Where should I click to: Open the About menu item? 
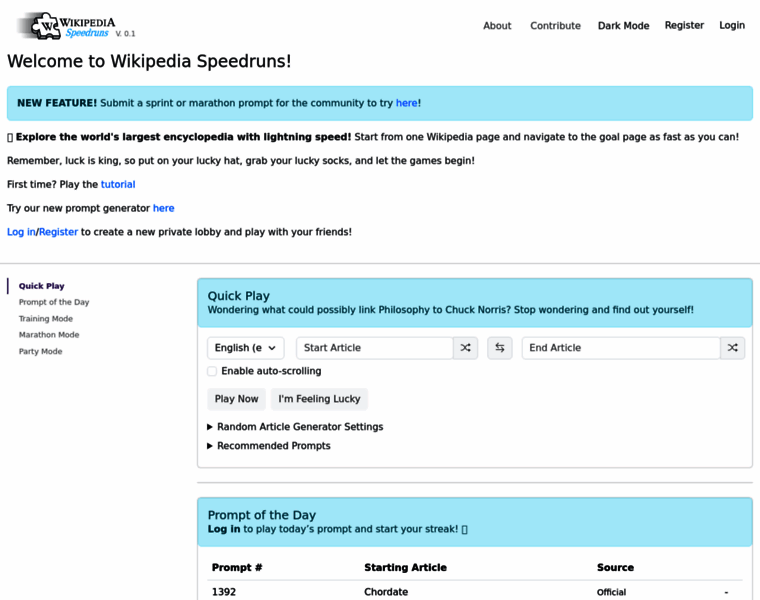[x=497, y=26]
